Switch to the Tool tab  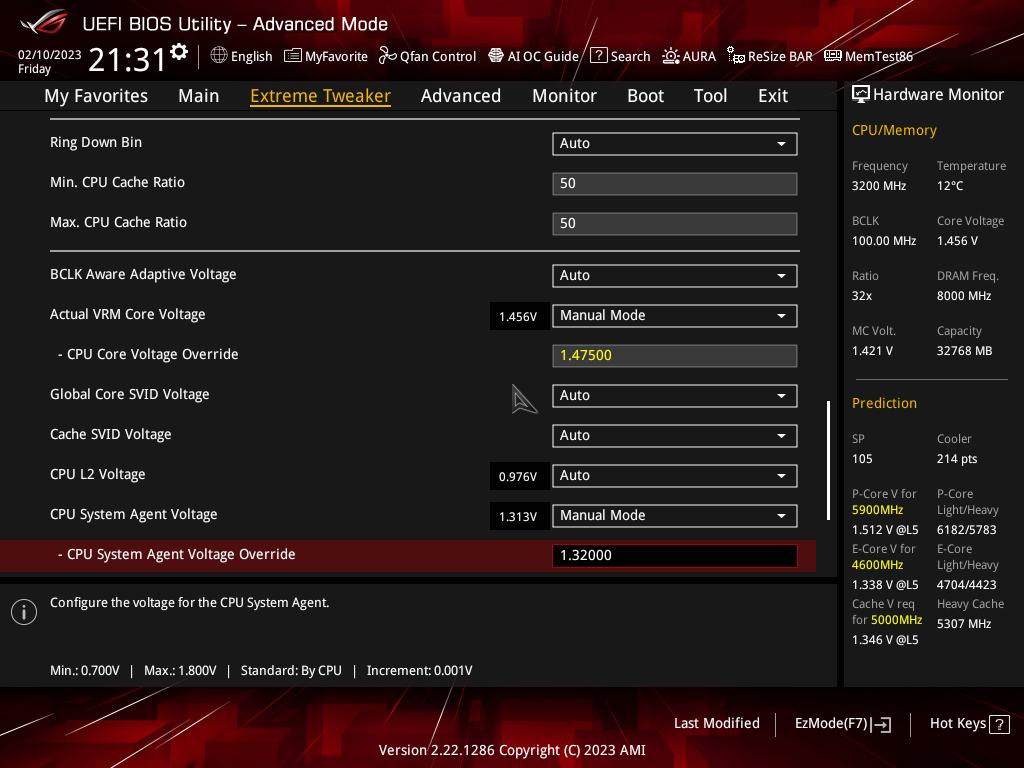tap(711, 96)
